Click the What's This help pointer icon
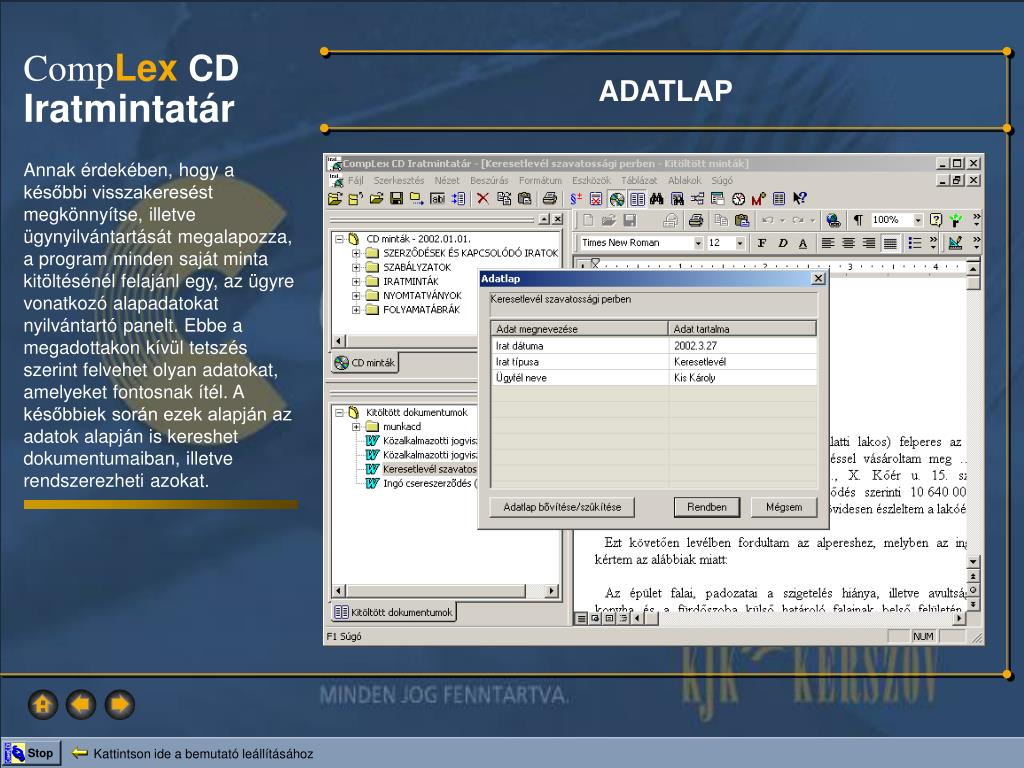1024x768 pixels. (799, 199)
